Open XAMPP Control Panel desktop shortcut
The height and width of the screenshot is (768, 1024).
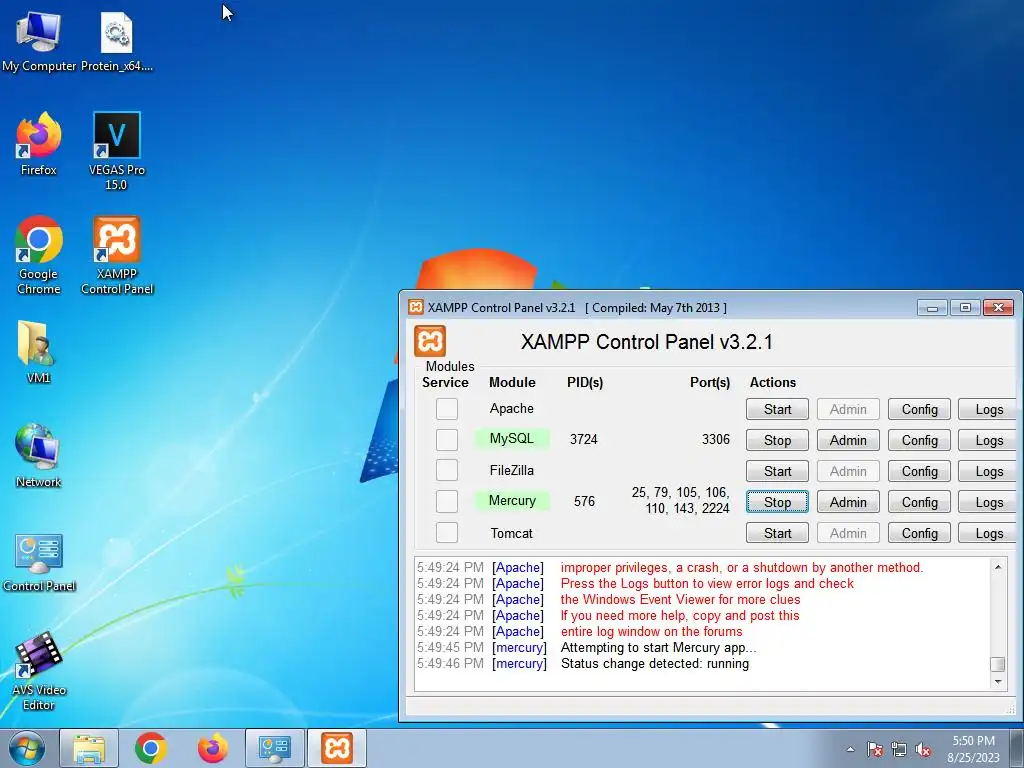pyautogui.click(x=117, y=255)
